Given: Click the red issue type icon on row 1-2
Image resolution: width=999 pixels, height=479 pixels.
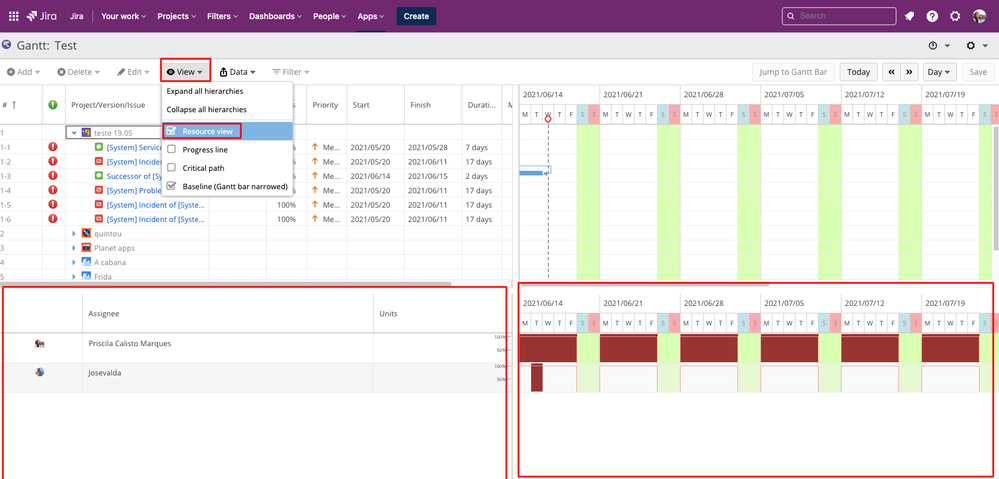Looking at the screenshot, I should (x=99, y=161).
